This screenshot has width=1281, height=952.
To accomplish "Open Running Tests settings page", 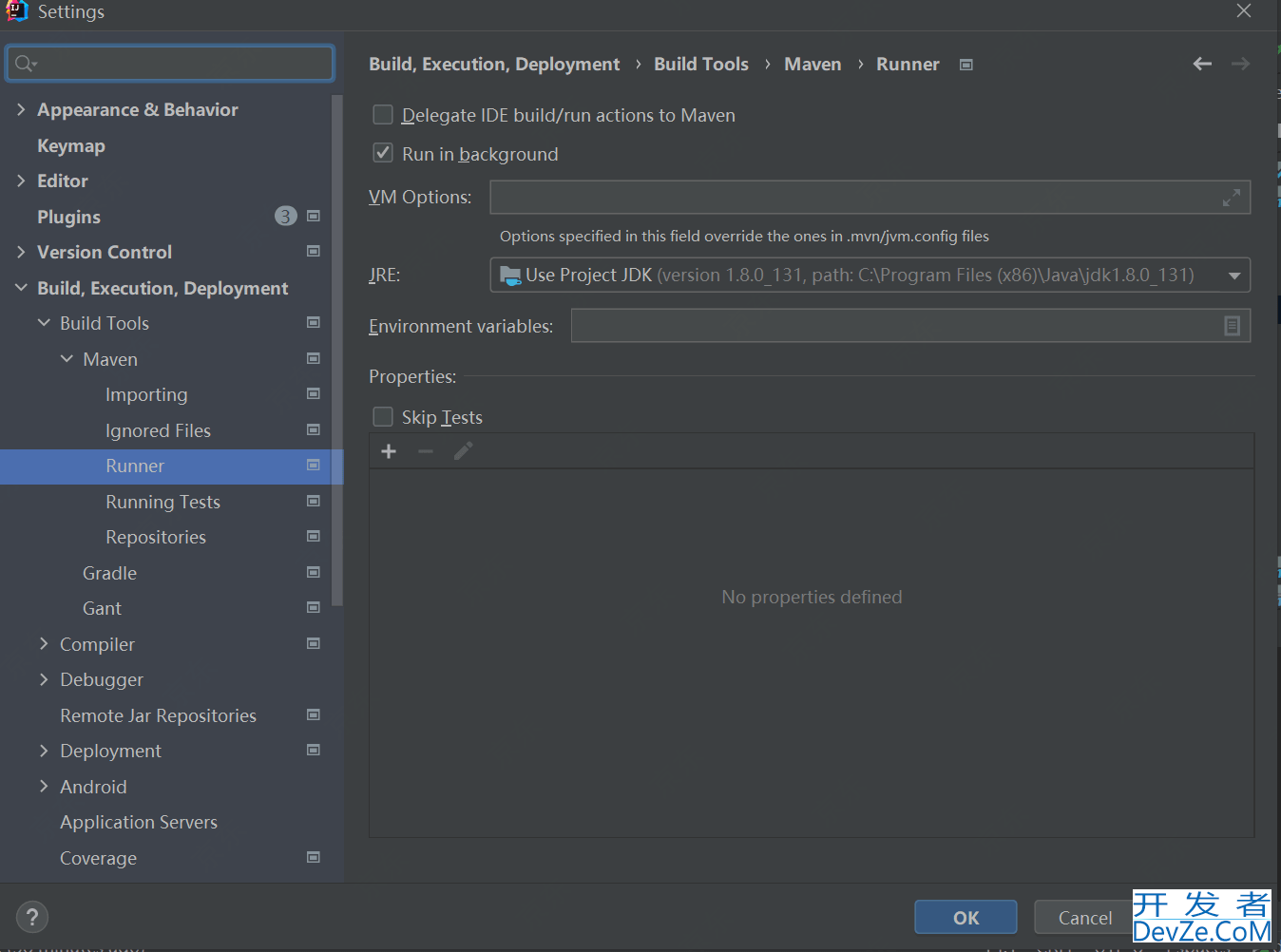I will coord(163,502).
